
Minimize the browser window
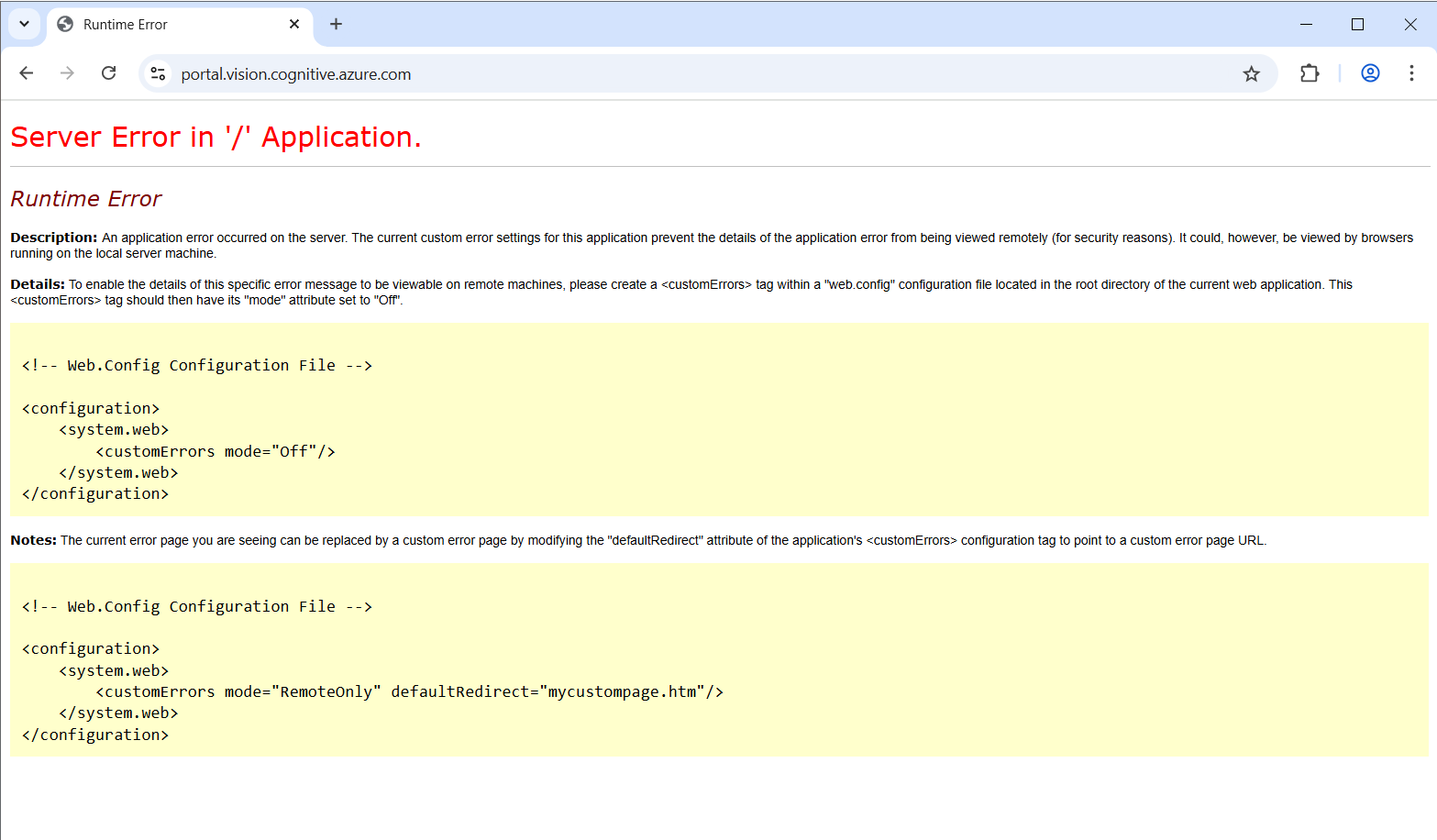tap(1306, 25)
